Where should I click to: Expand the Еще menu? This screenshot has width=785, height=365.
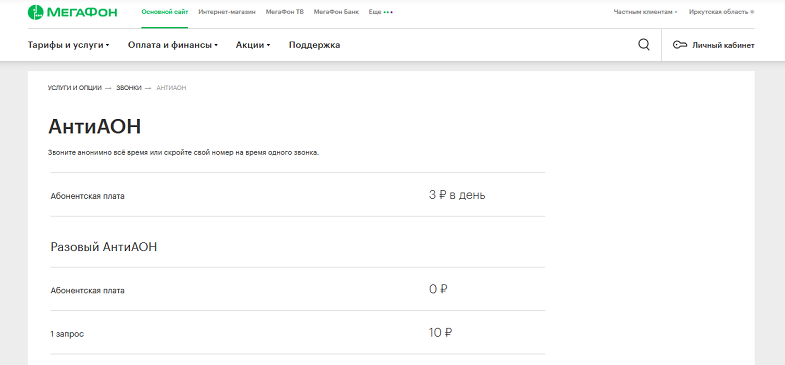point(380,12)
